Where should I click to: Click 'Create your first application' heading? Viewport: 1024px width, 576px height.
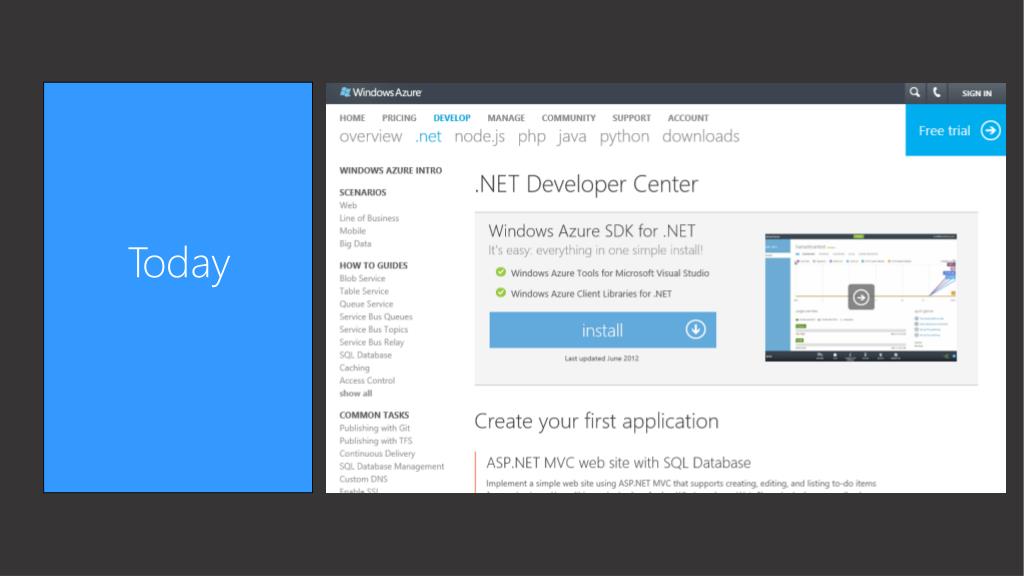pos(596,421)
